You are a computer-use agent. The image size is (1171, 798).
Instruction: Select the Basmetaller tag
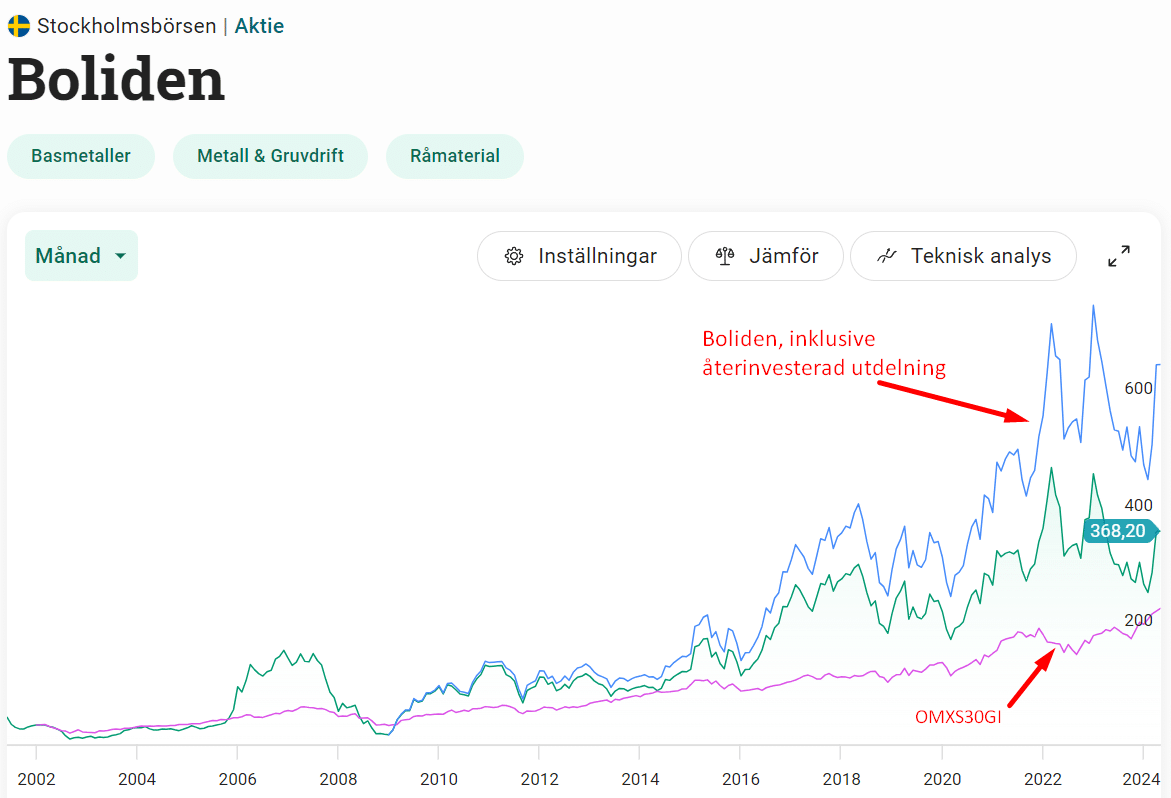81,156
